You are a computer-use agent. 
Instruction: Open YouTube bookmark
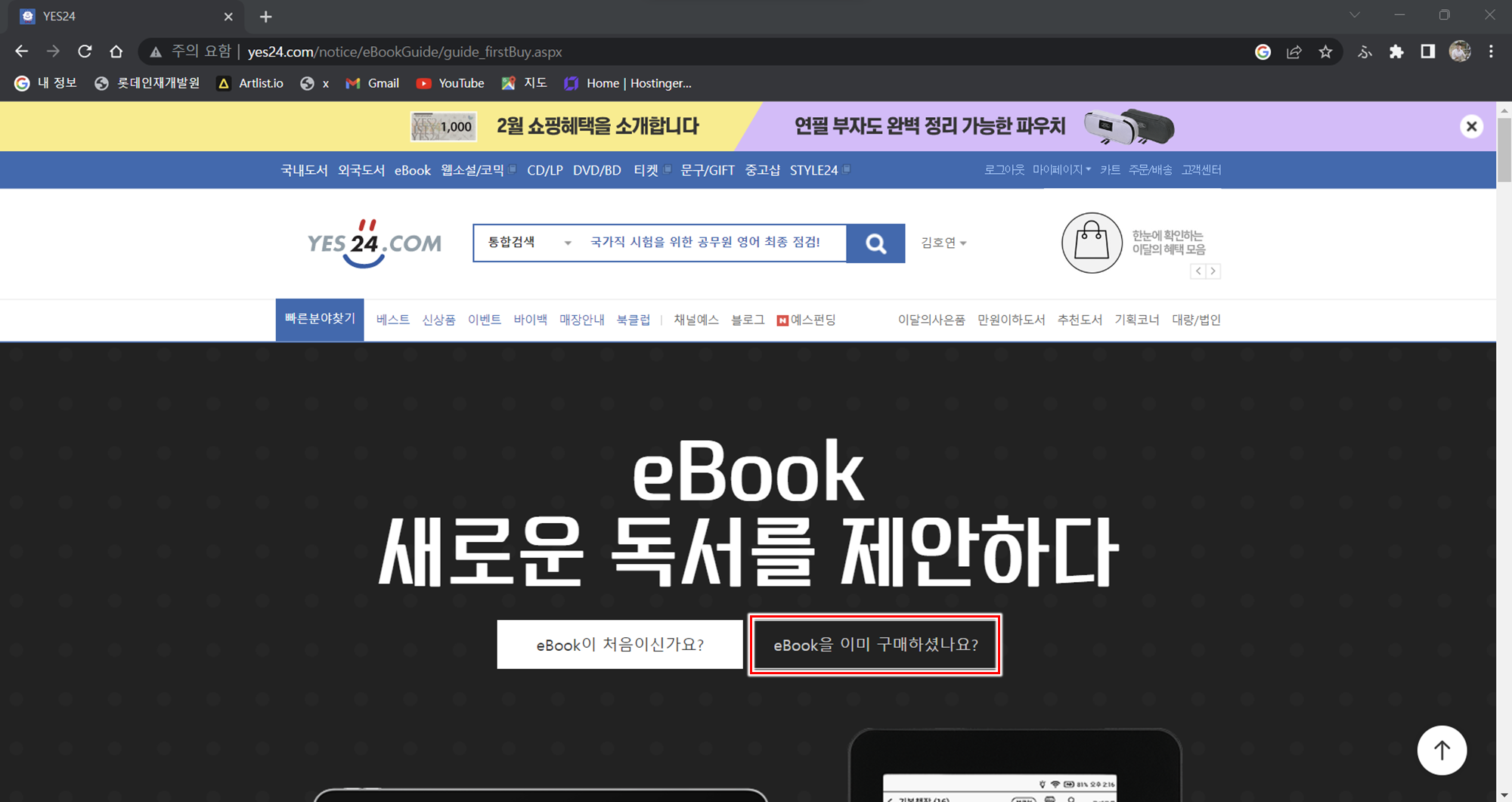[451, 83]
